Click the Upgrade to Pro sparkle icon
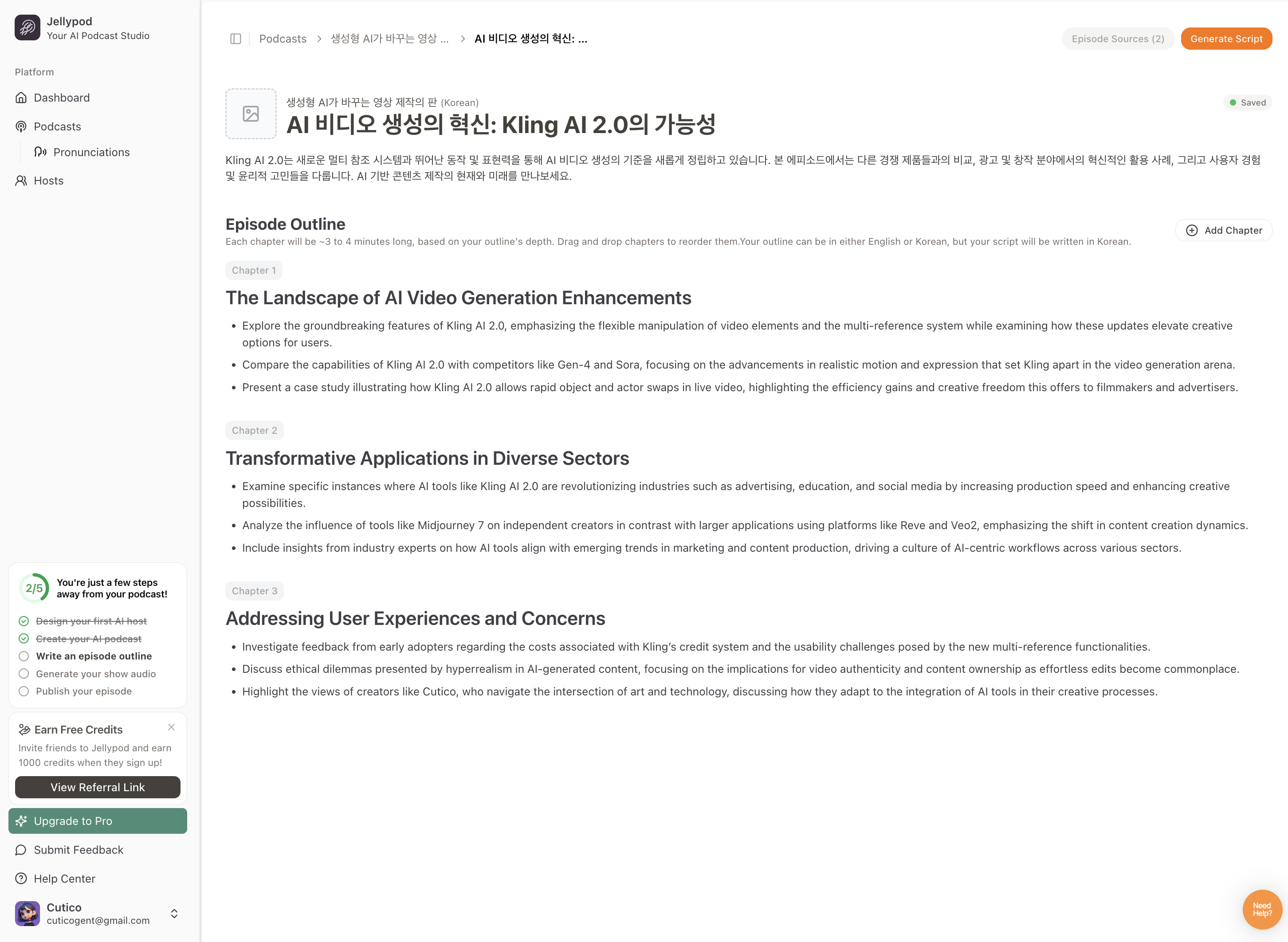Screen dimensions: 1288x942 [21, 821]
